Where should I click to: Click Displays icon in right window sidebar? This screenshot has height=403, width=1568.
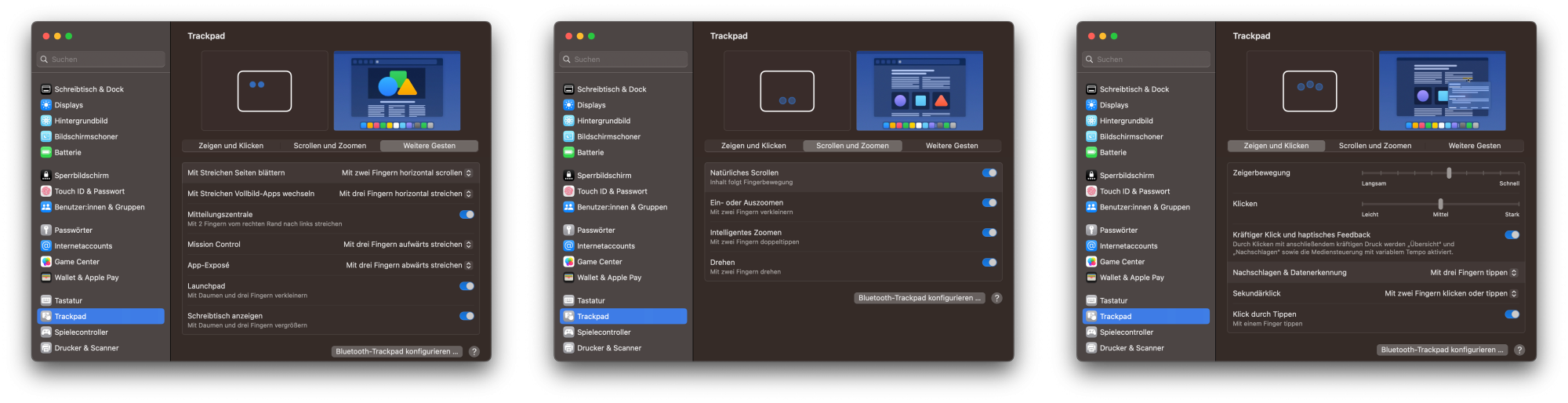tap(1091, 105)
